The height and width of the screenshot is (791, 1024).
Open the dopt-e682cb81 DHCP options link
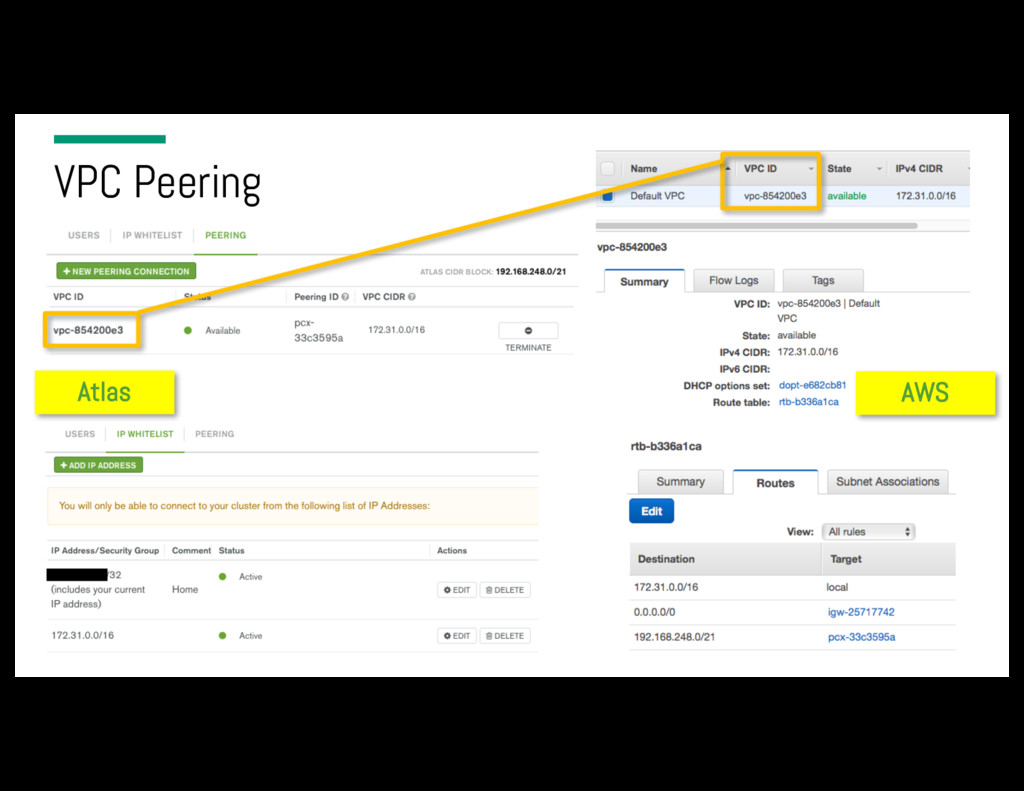[812, 385]
